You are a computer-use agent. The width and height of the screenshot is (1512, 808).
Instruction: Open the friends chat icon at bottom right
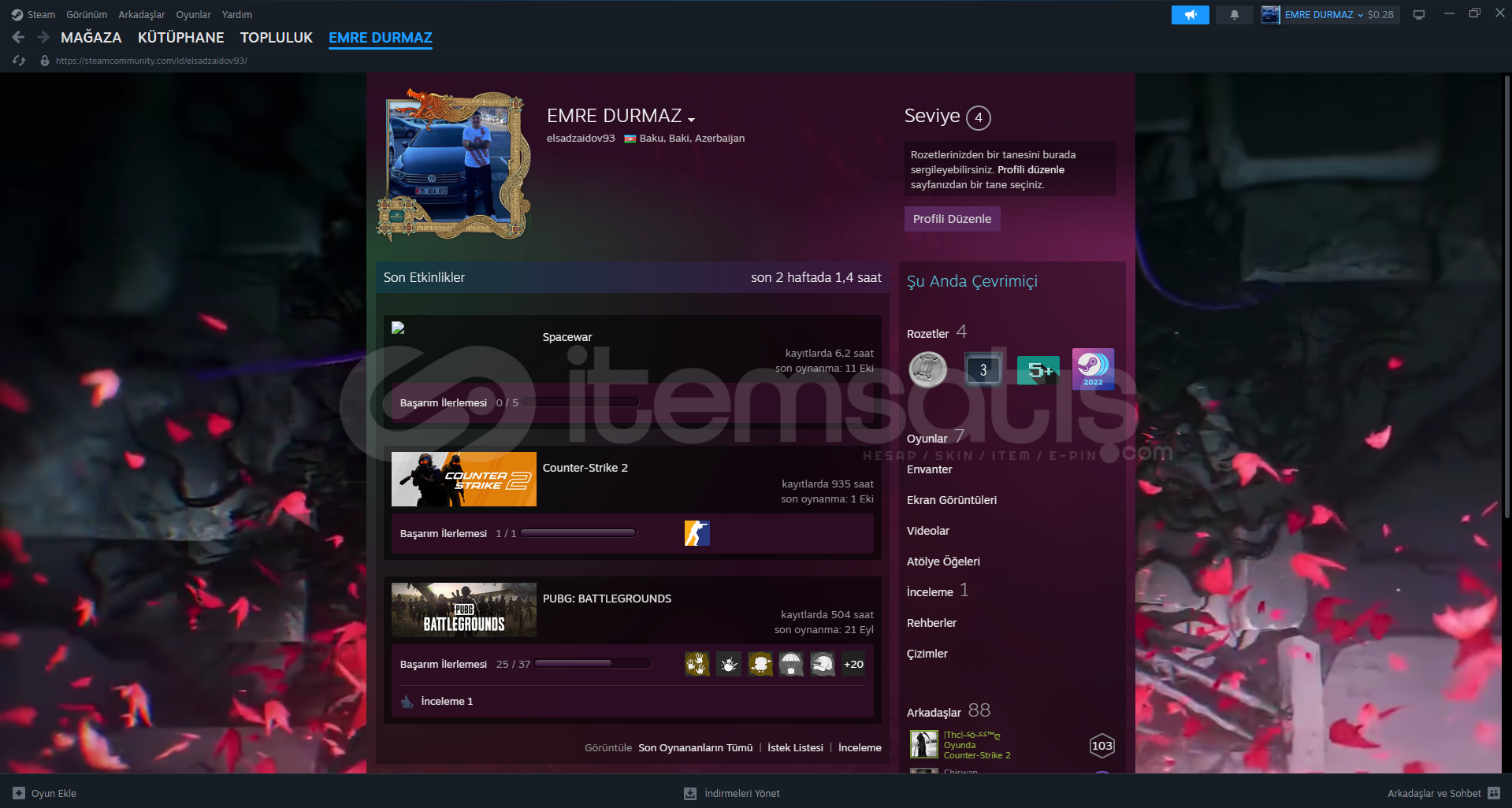(1494, 793)
